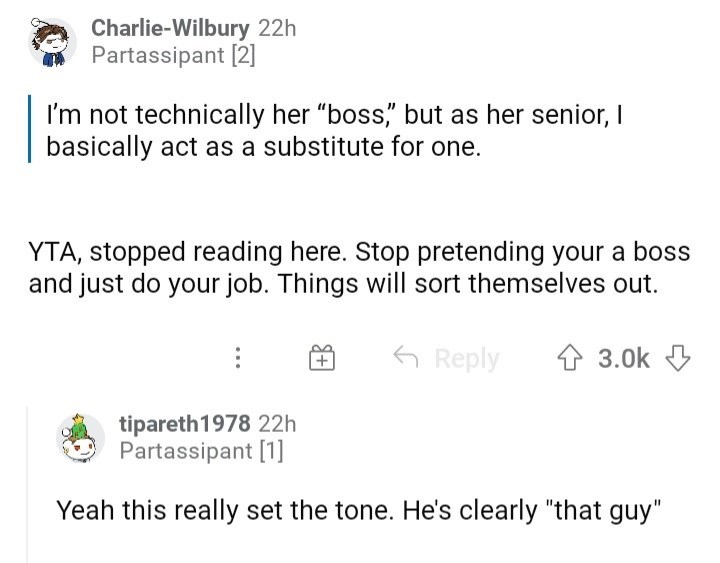Viewport: 720px width, 563px height.
Task: Open the Charlie-Wilbury username profile link
Action: pos(170,28)
